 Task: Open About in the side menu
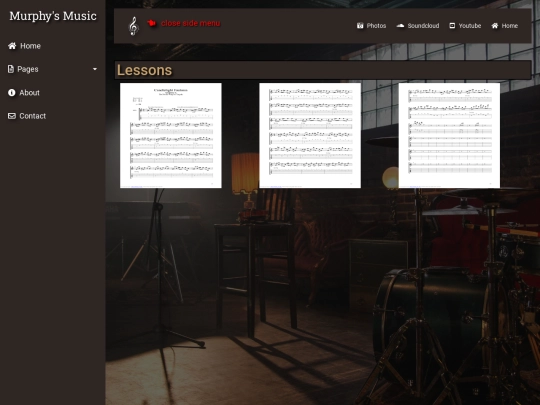24,93
